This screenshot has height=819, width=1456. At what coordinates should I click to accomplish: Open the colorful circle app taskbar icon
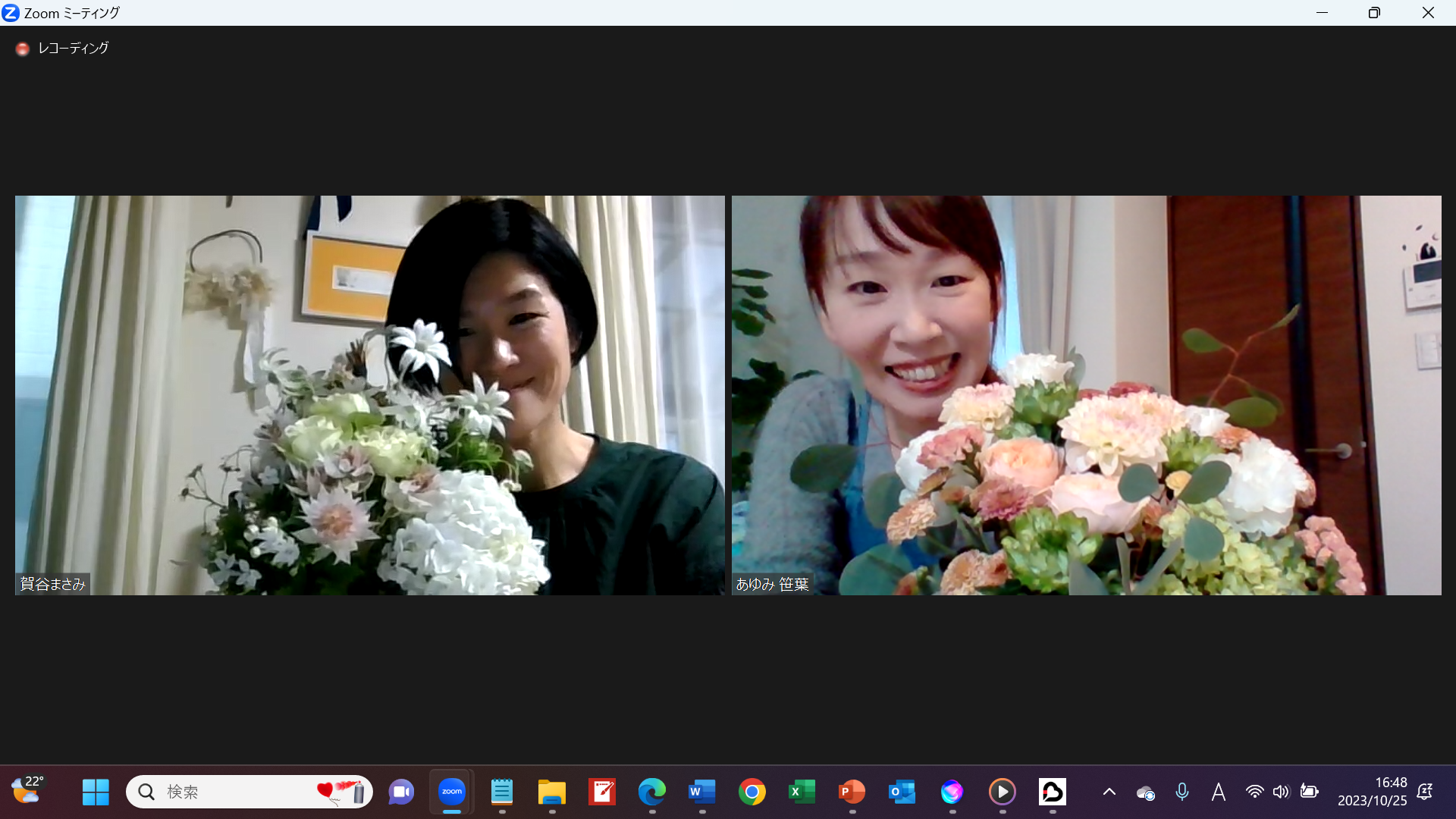952,792
